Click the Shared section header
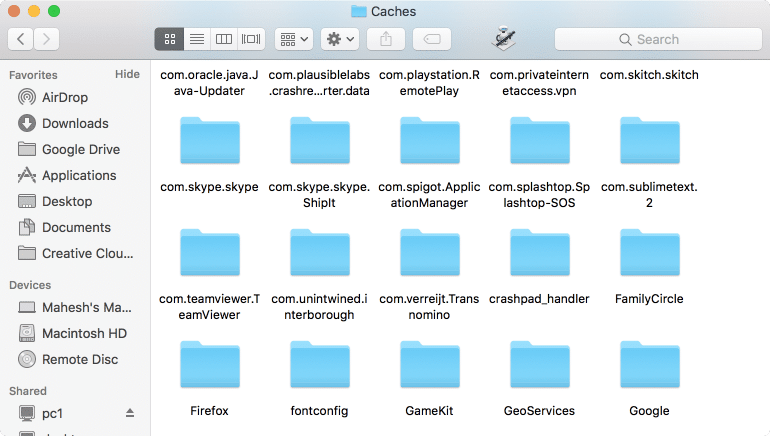This screenshot has height=436, width=770. coord(28,391)
